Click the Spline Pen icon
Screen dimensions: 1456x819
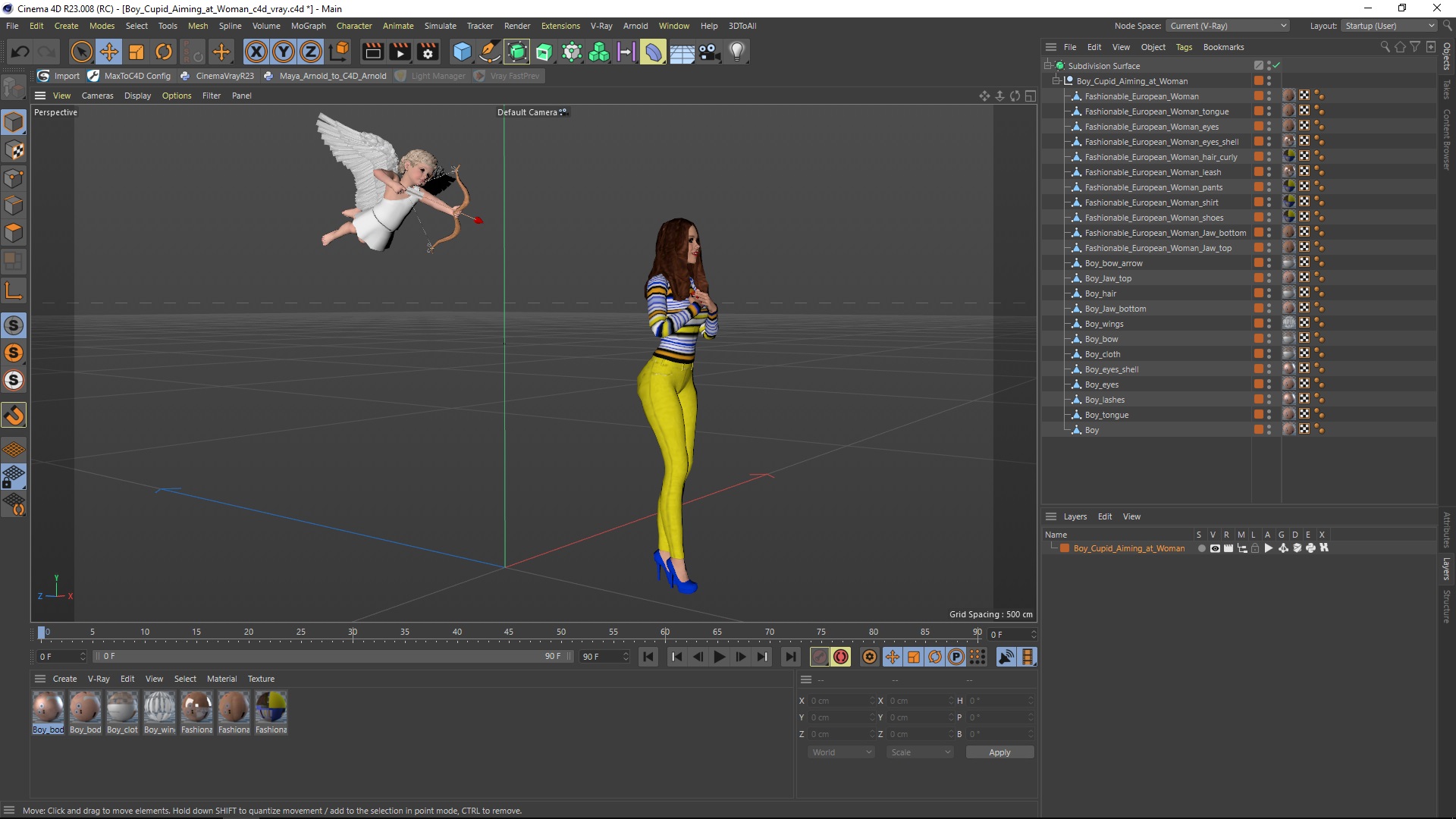tap(490, 52)
